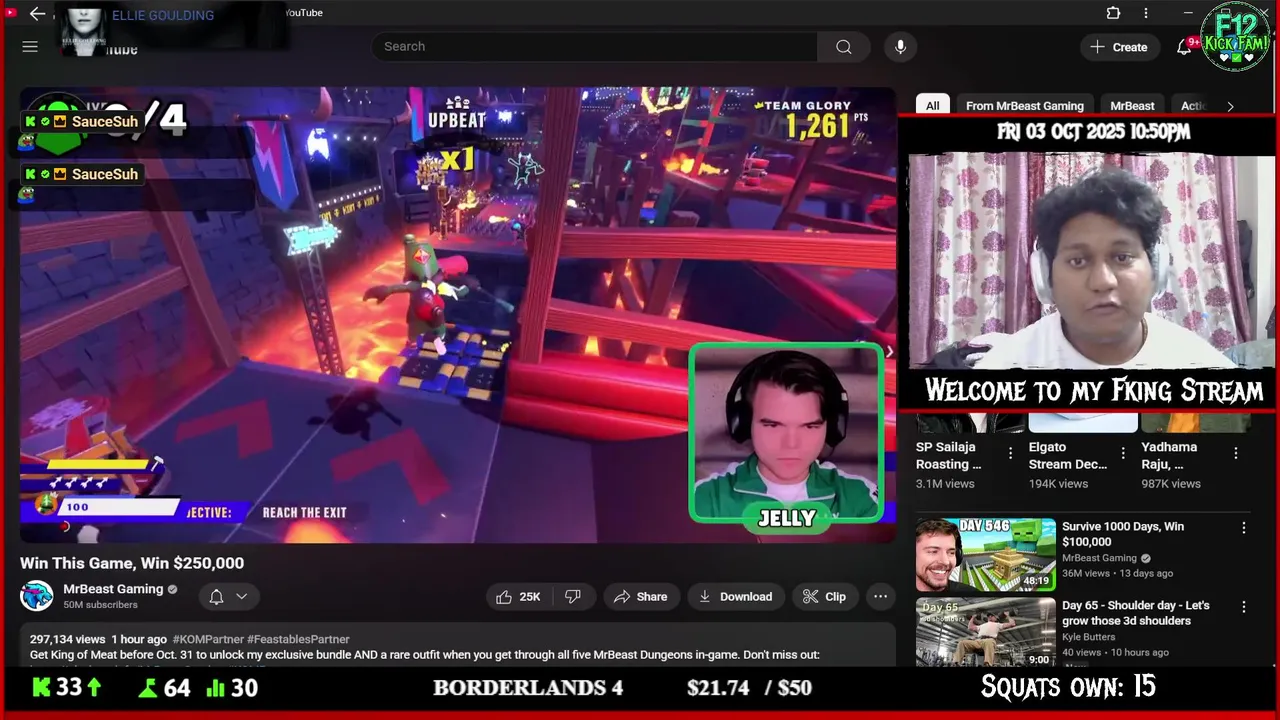This screenshot has height=720, width=1280.
Task: Show next filter chips with arrow
Action: pos(1230,106)
